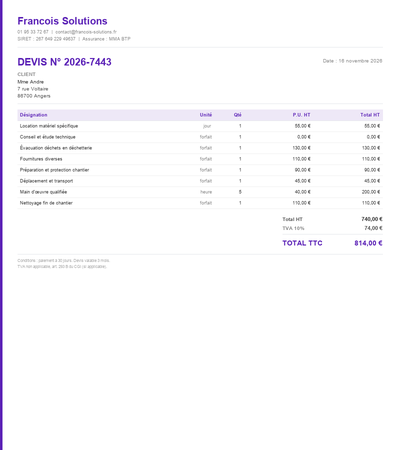
Task: Select 'Location matériel spécifique' row label
Action: pyautogui.click(x=49, y=126)
